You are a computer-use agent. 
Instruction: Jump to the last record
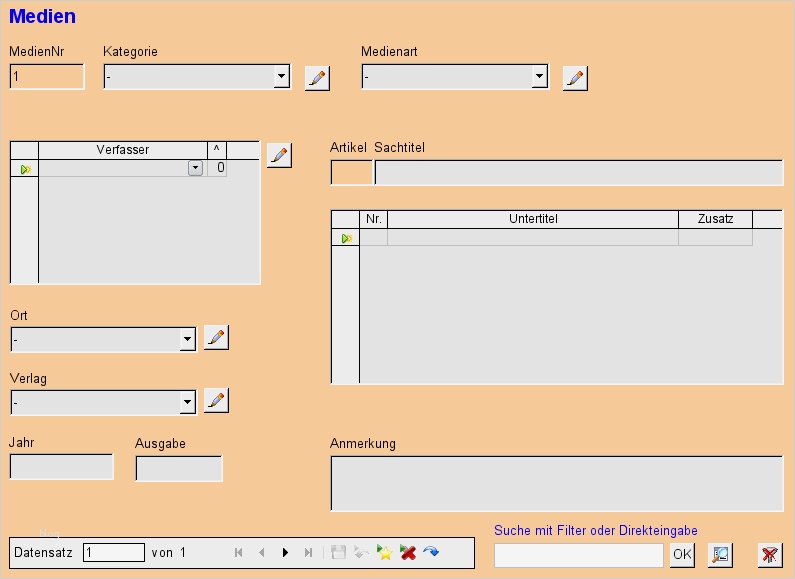point(308,553)
